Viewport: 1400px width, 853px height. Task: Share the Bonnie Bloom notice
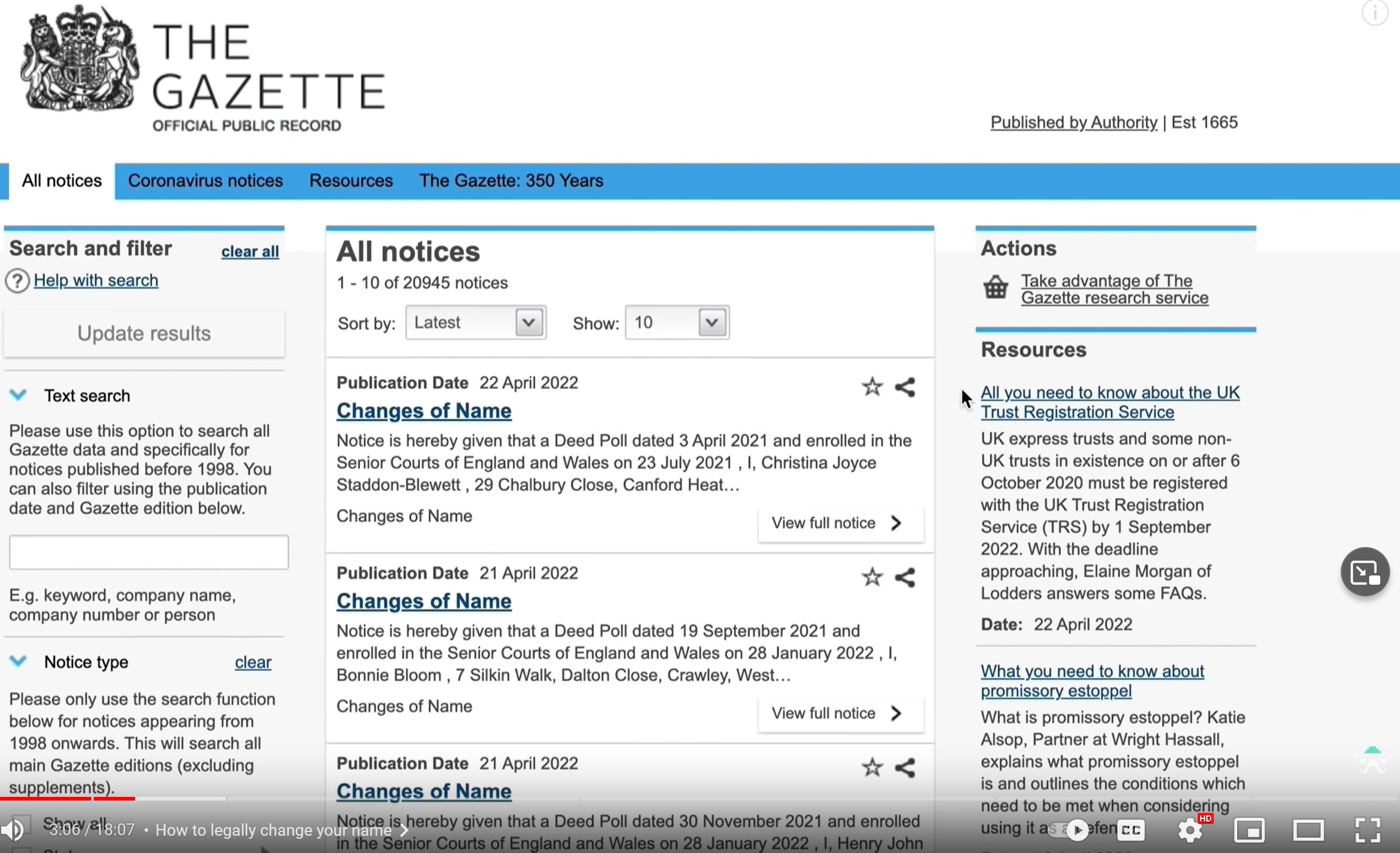[x=905, y=578]
